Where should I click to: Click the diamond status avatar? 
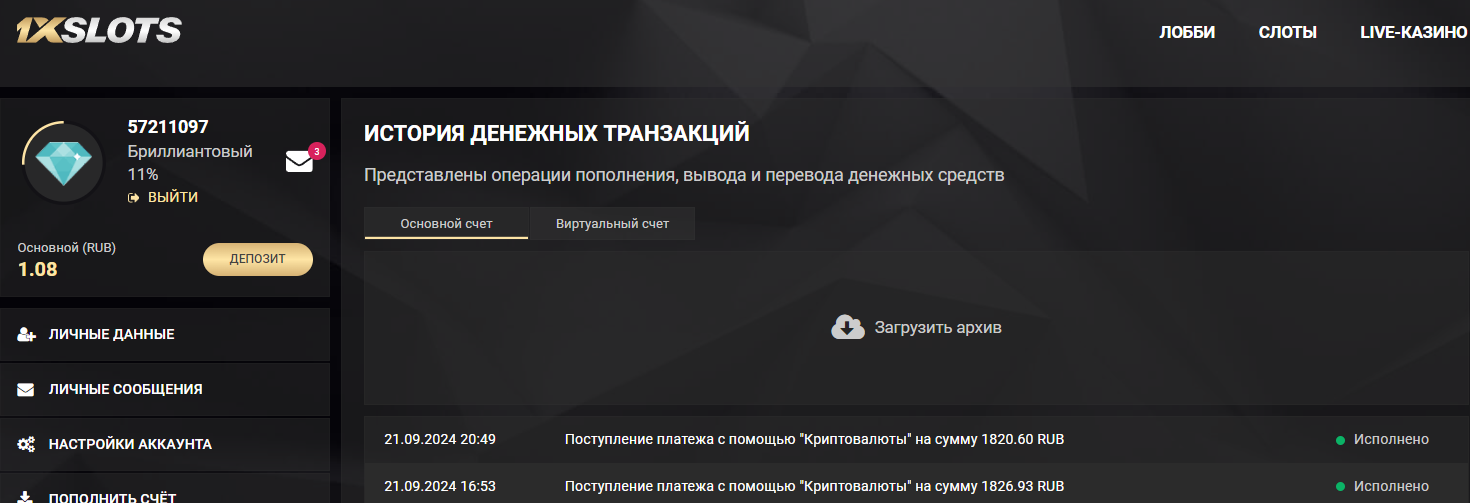pyautogui.click(x=63, y=161)
